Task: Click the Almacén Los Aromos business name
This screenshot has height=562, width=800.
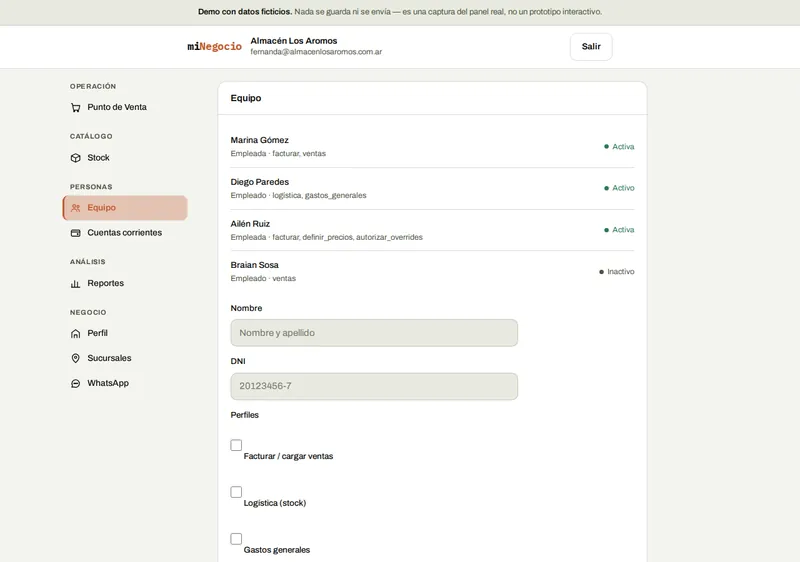Action: tap(294, 41)
